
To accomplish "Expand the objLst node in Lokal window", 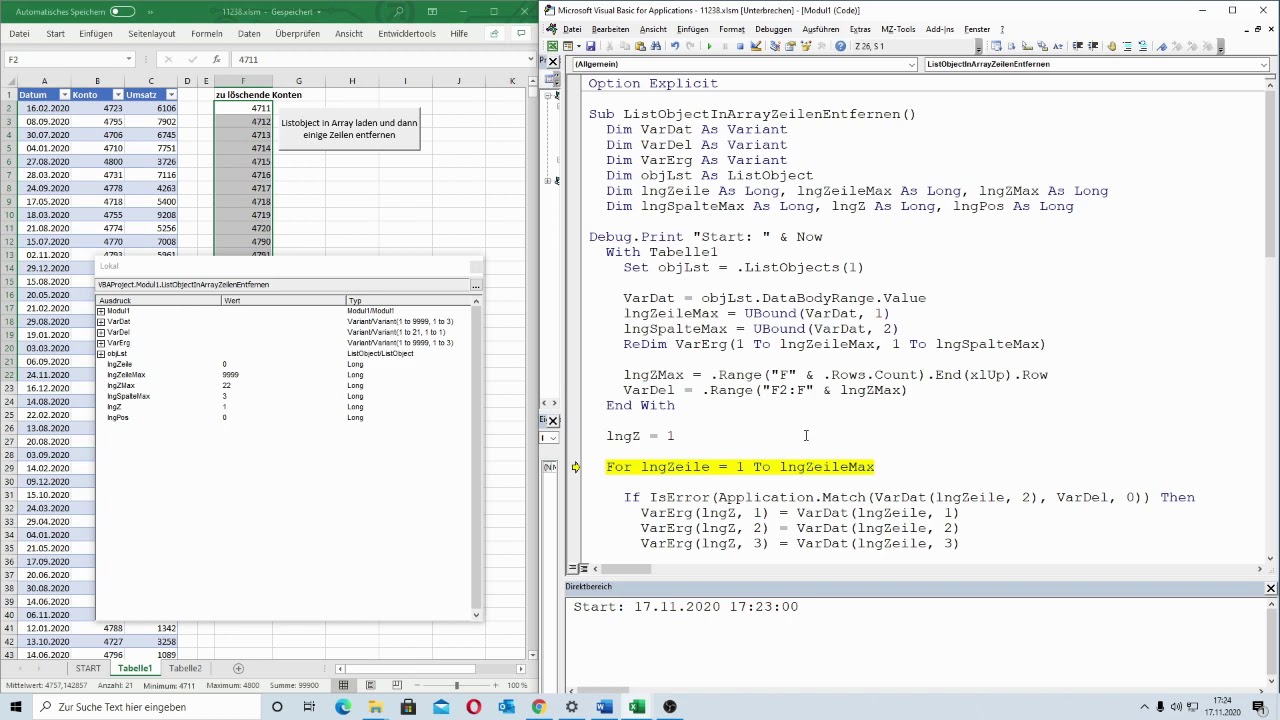I will pos(101,354).
